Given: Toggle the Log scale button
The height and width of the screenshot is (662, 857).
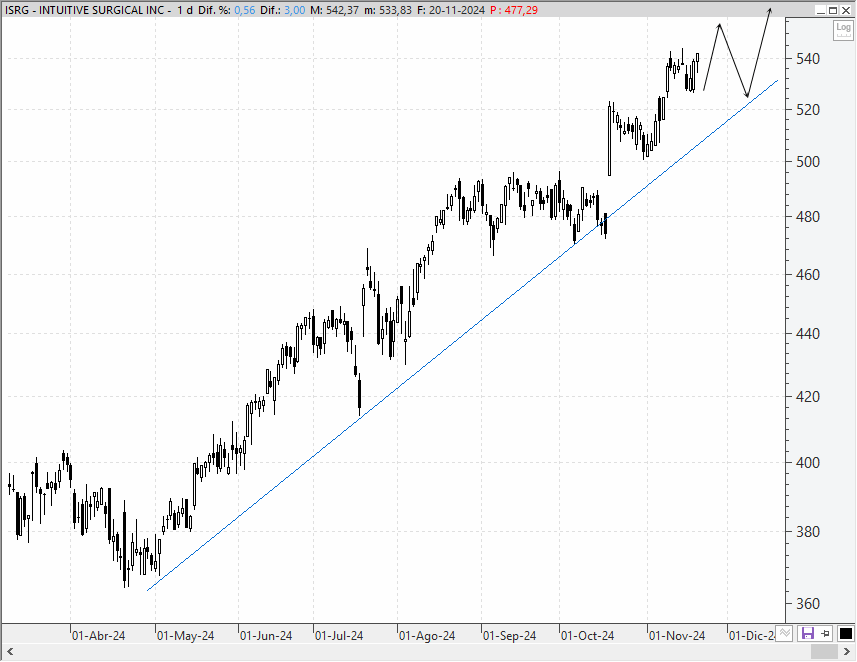Looking at the screenshot, I should [843, 30].
